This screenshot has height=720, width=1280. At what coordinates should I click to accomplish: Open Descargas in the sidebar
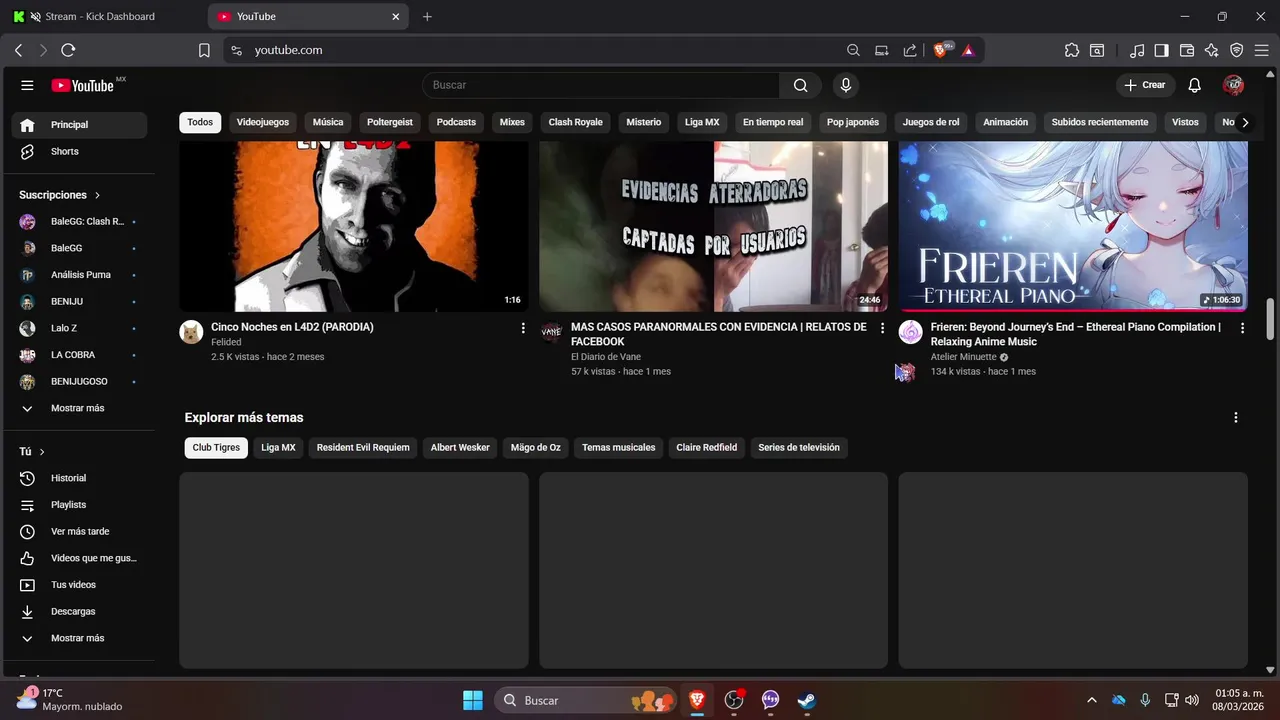point(79,611)
